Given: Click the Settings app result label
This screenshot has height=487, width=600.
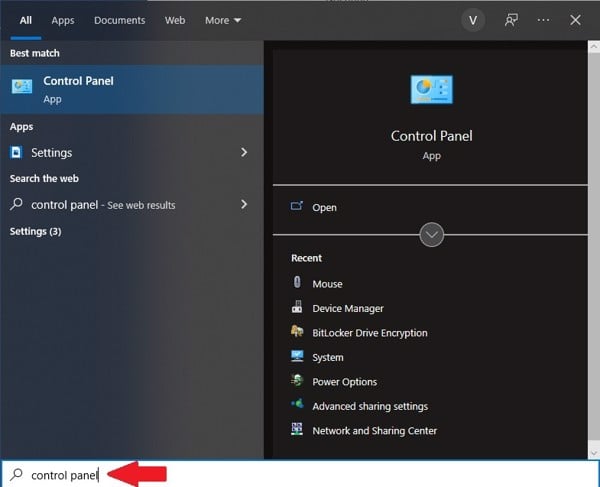Looking at the screenshot, I should click(x=52, y=153).
